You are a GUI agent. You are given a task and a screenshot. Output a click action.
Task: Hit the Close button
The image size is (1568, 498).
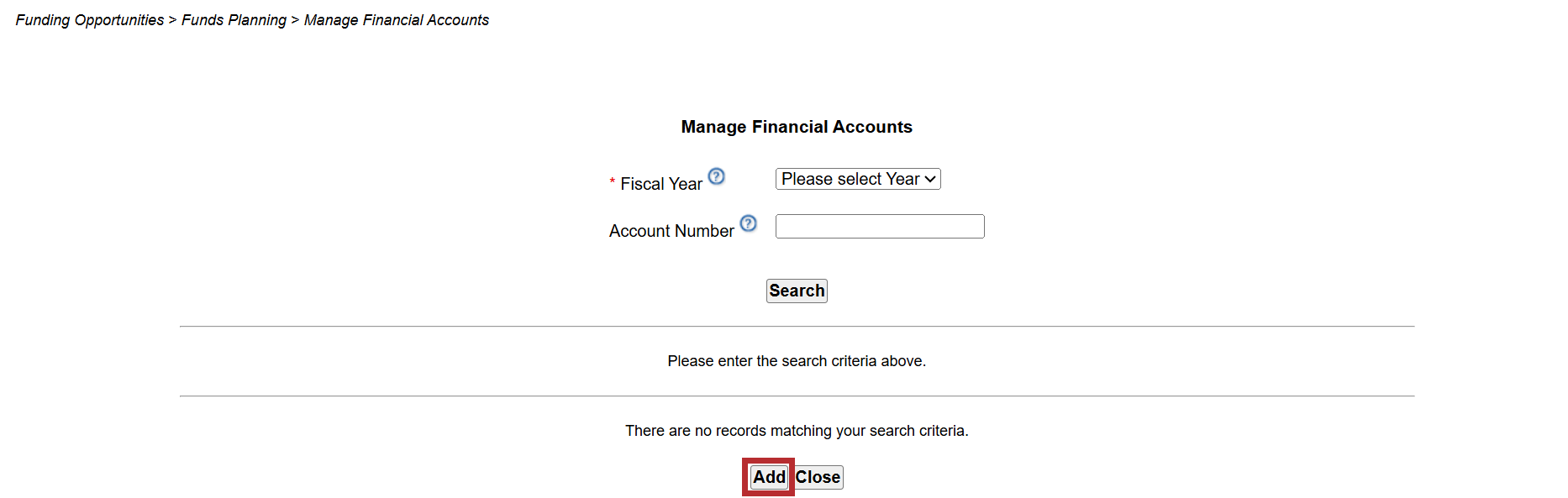(x=818, y=477)
